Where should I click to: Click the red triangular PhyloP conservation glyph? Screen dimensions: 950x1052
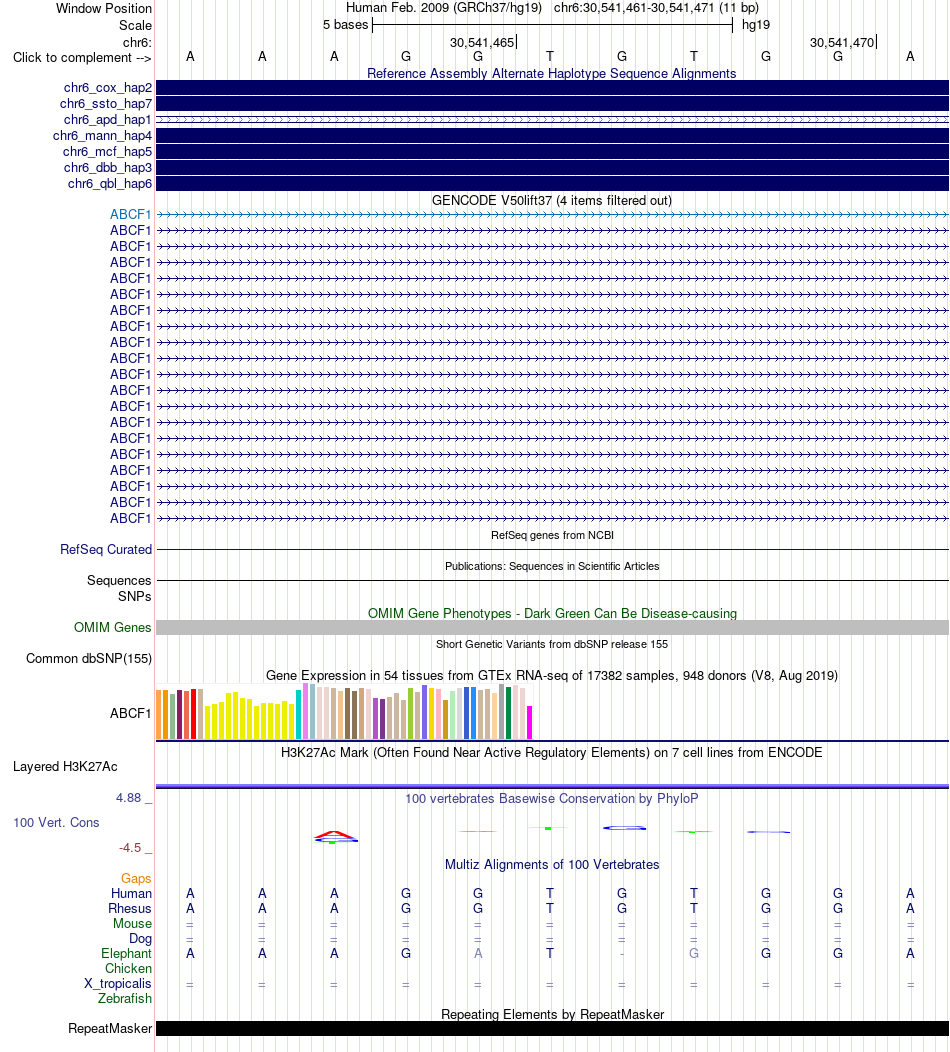[x=335, y=835]
